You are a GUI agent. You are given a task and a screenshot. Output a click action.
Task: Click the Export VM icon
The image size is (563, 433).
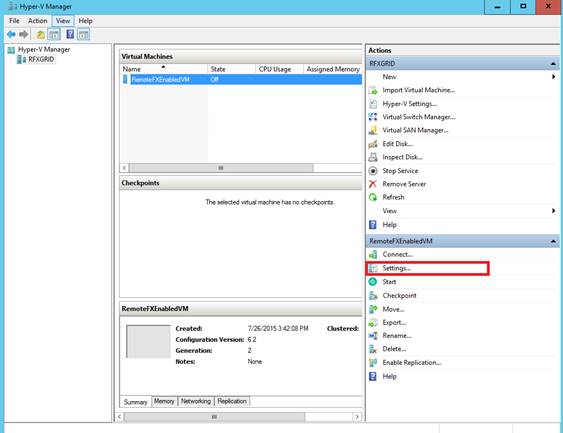click(x=373, y=322)
